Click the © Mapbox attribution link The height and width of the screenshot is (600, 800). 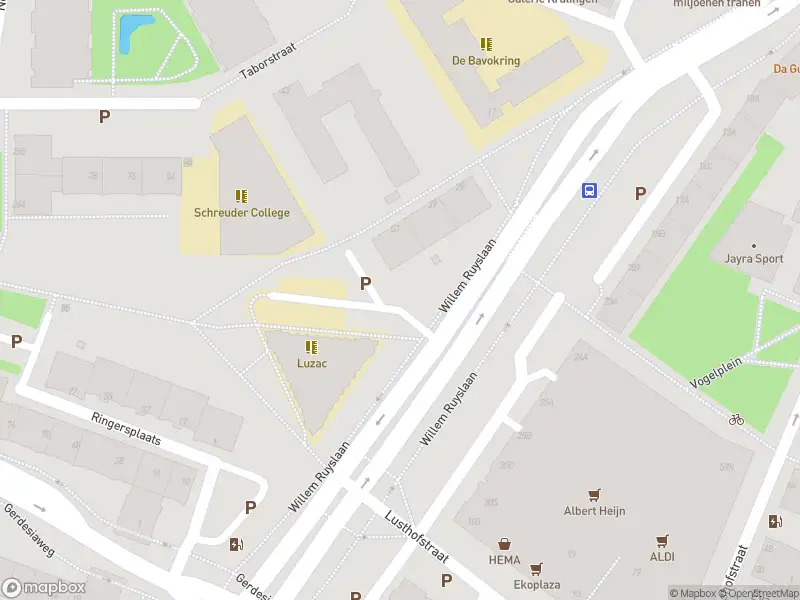[693, 593]
